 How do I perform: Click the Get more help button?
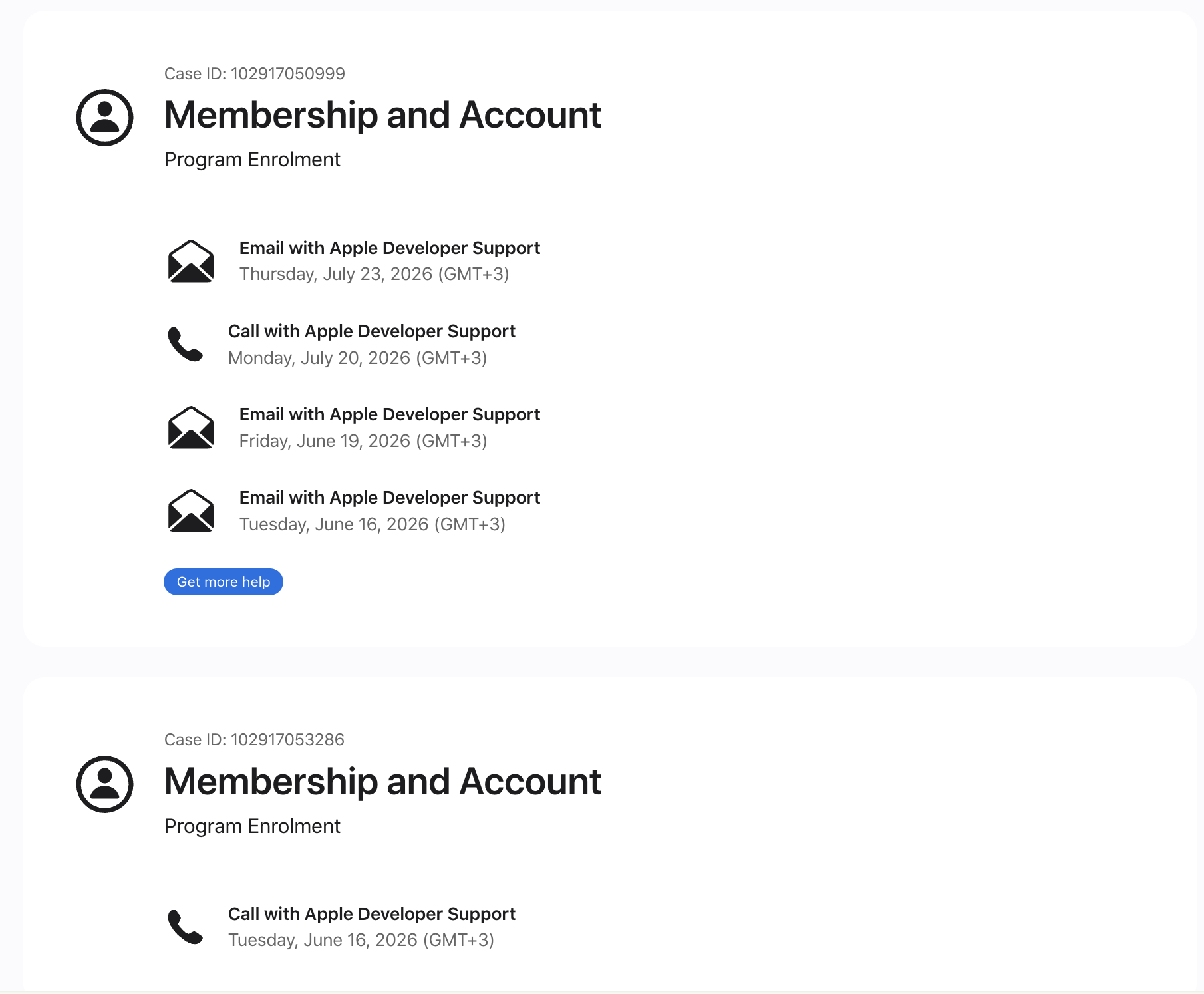224,582
